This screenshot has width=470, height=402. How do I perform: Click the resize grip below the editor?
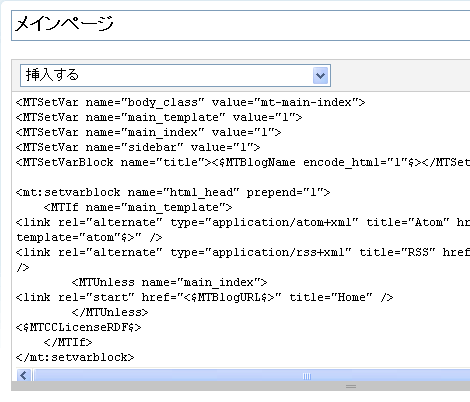[351, 386]
